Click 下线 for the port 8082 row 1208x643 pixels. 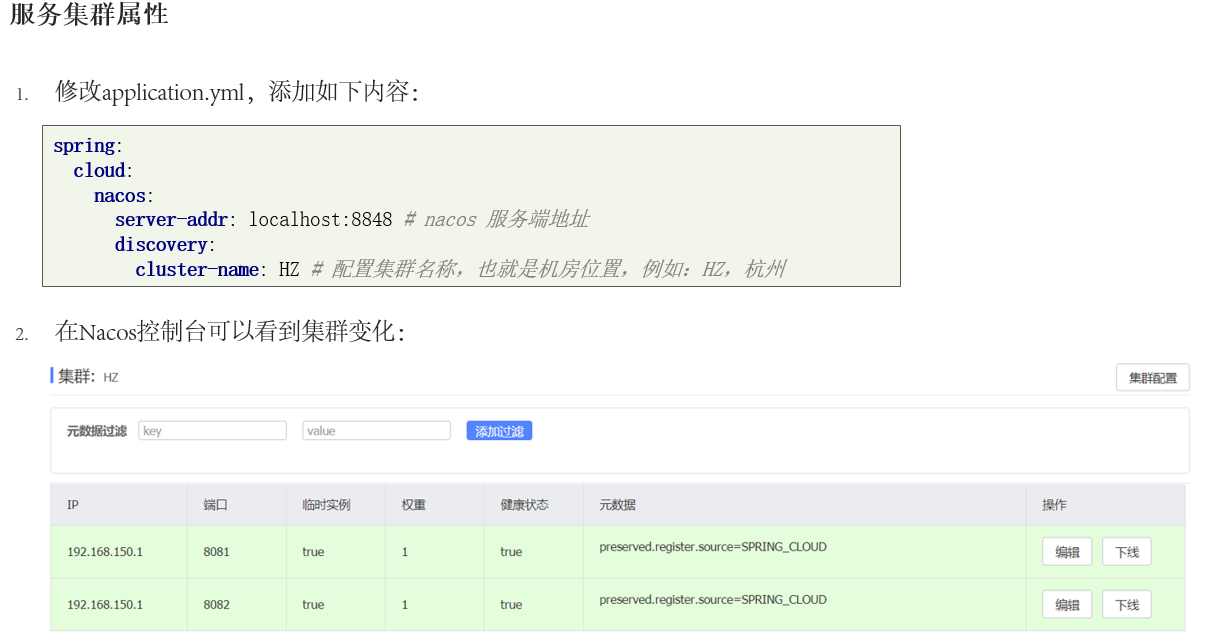tap(1127, 605)
